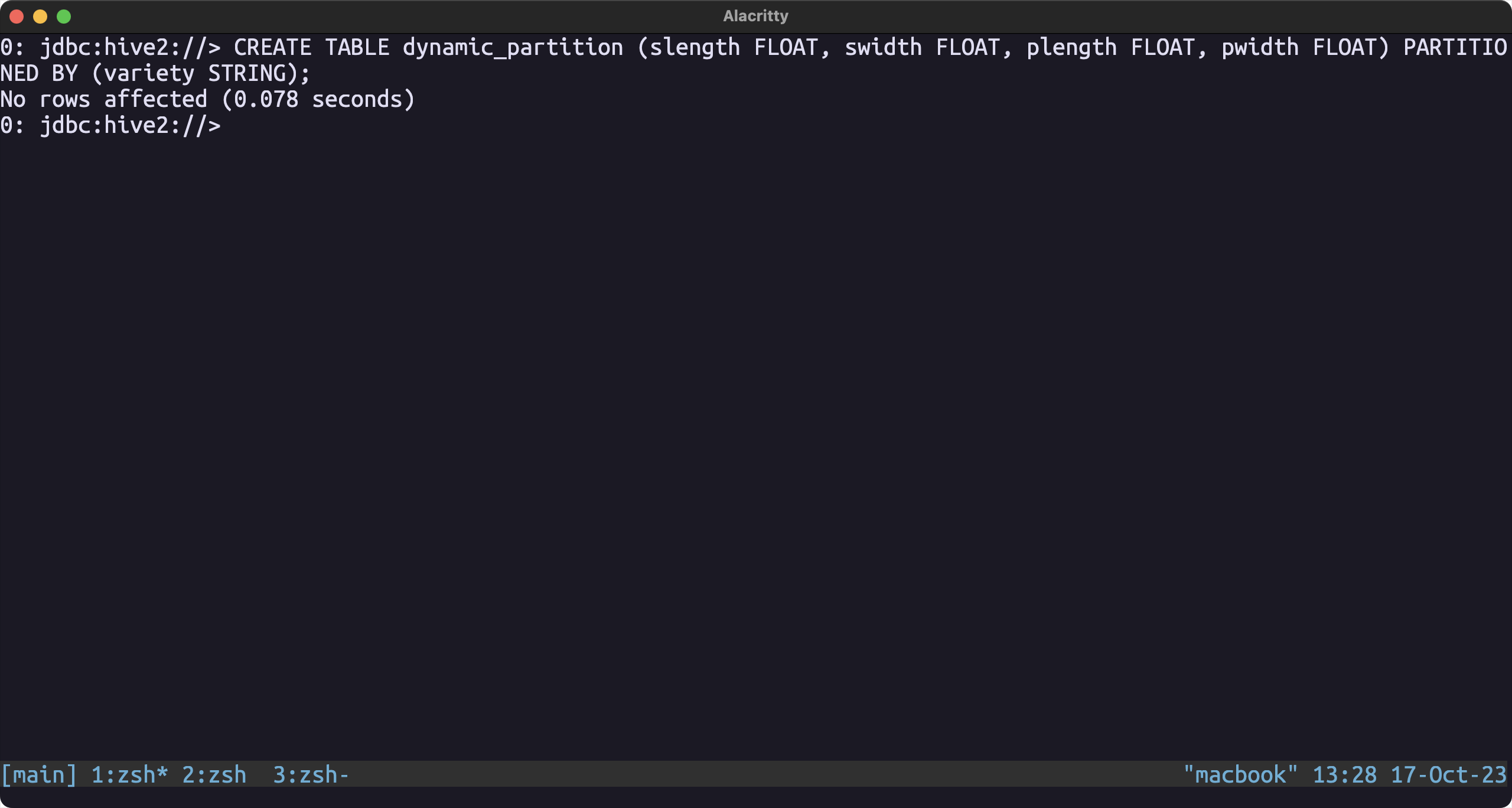The width and height of the screenshot is (1512, 808).
Task: Switch to the 2:zsh tmux window
Action: tap(214, 774)
